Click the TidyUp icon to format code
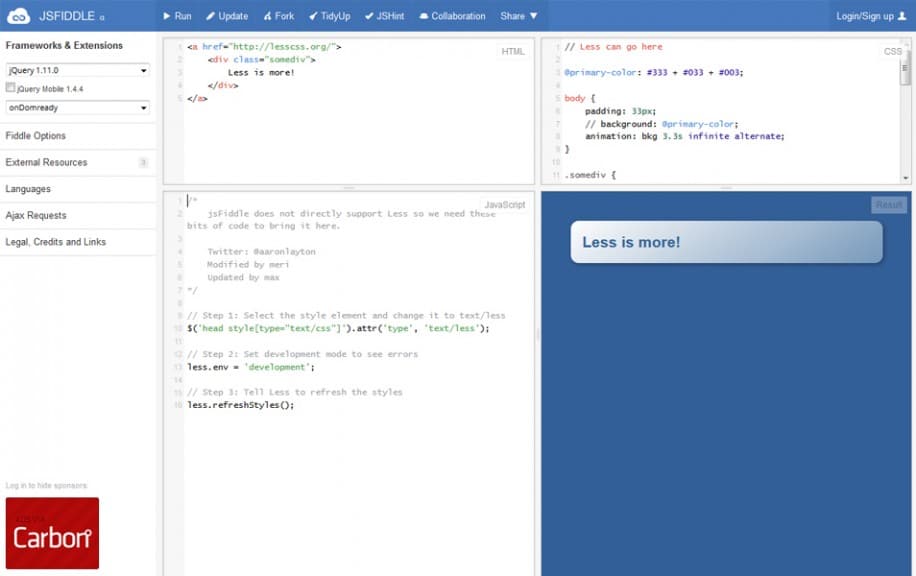The width and height of the screenshot is (916, 576). tap(312, 16)
